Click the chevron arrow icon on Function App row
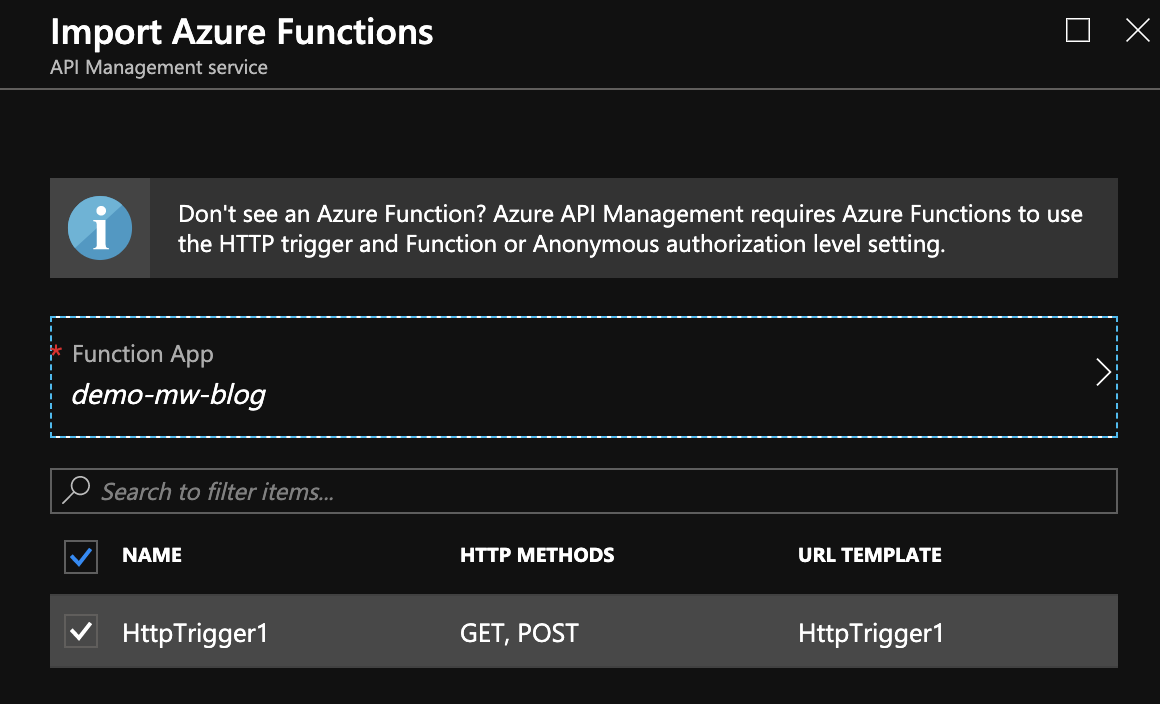 coord(1103,372)
